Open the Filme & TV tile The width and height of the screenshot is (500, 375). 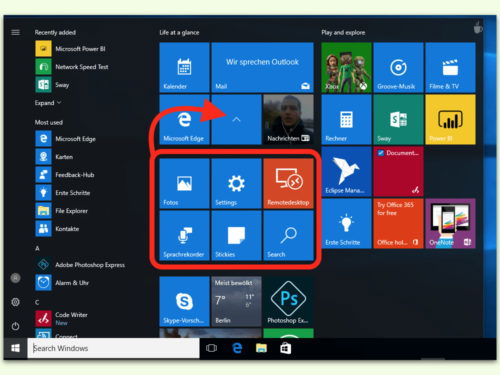[450, 67]
